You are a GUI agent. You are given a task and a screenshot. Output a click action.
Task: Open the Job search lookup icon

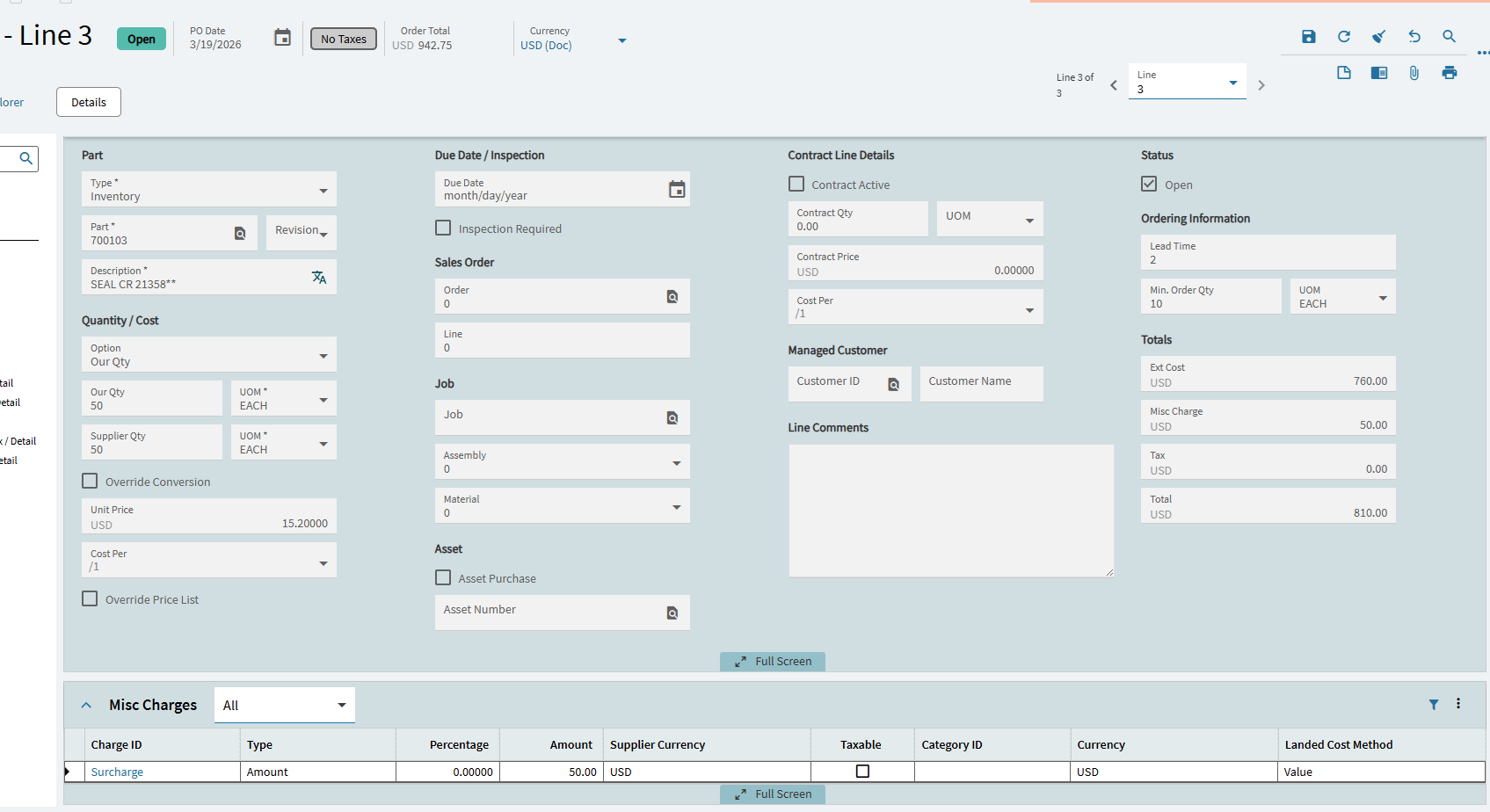tap(672, 417)
